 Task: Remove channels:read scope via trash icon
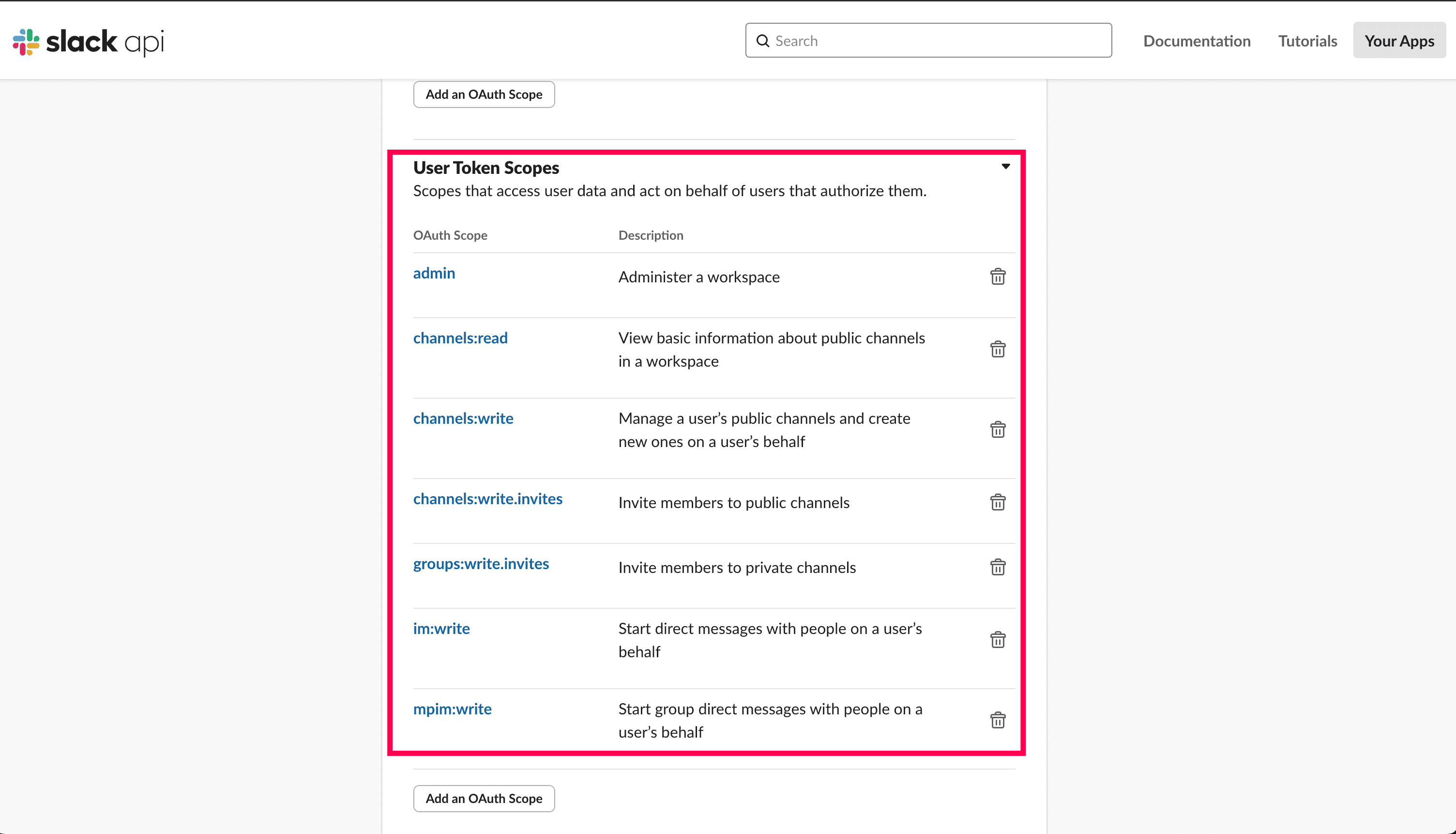tap(998, 349)
